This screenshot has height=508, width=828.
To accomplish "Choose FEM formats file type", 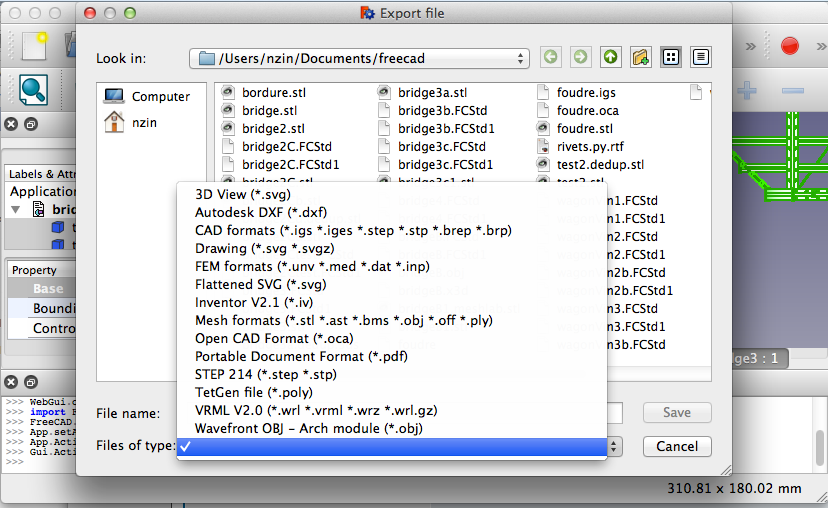I will point(392,266).
